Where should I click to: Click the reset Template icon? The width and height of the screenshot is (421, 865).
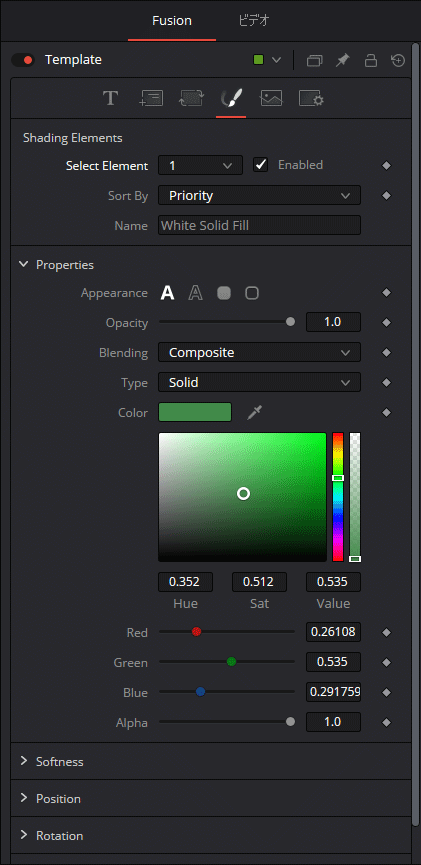click(398, 60)
